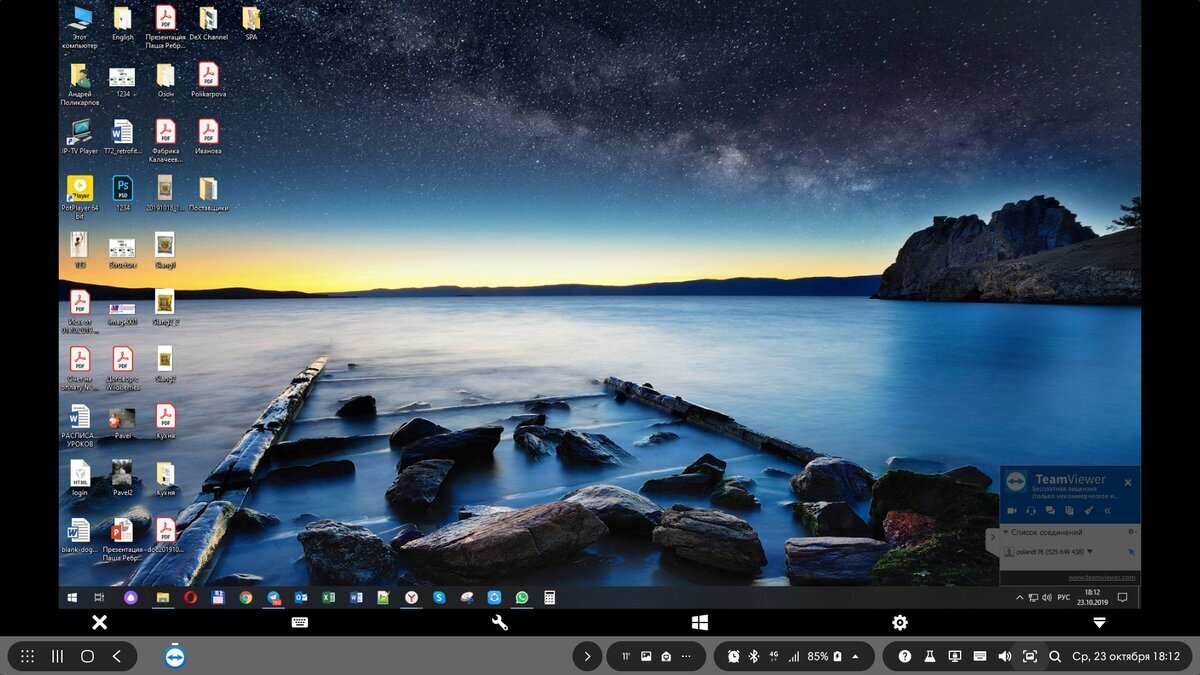
Task: Toggle screen capture mode in status bar
Action: tap(1030, 656)
